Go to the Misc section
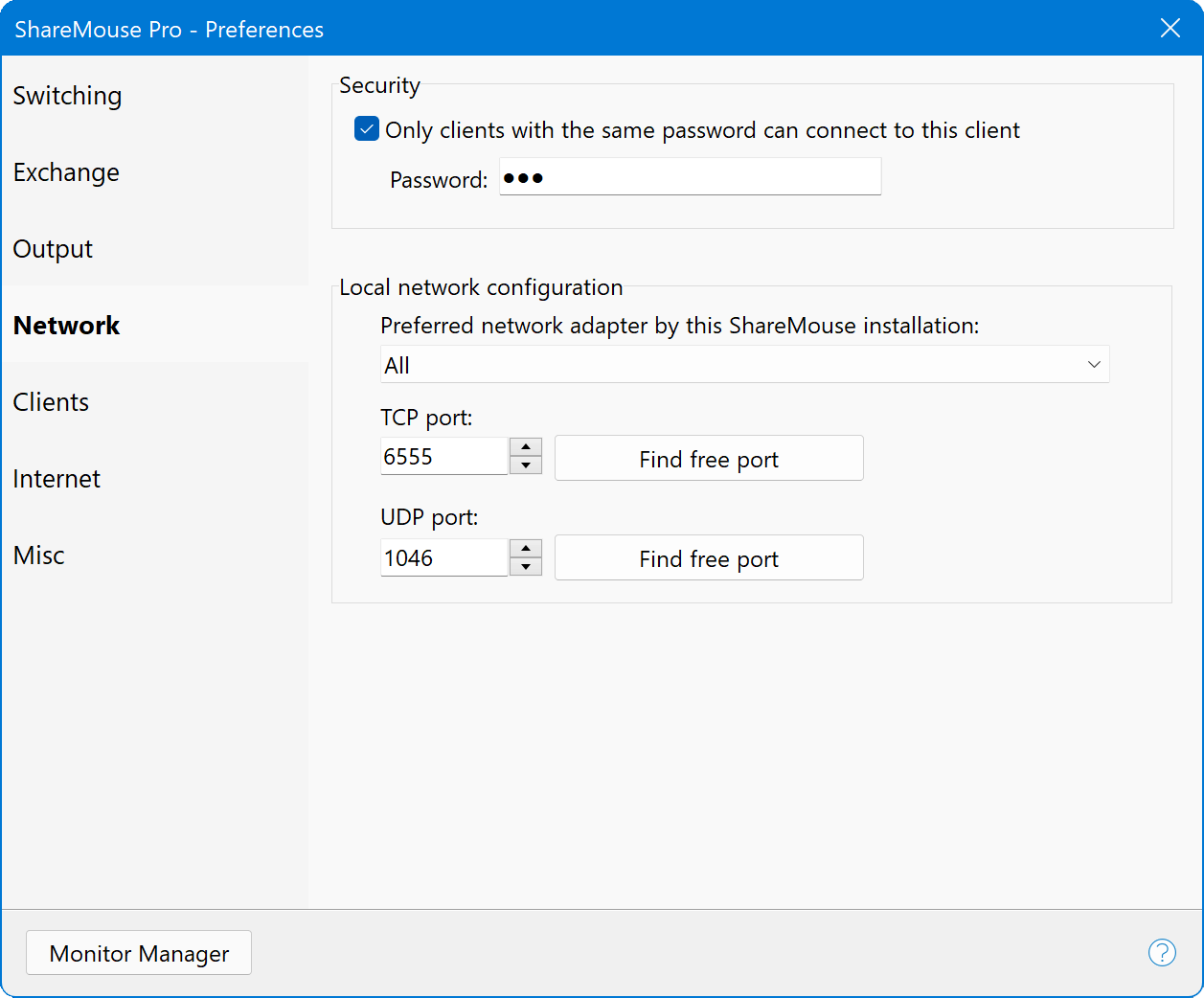Screen dimensions: 1204x998 pos(155,556)
